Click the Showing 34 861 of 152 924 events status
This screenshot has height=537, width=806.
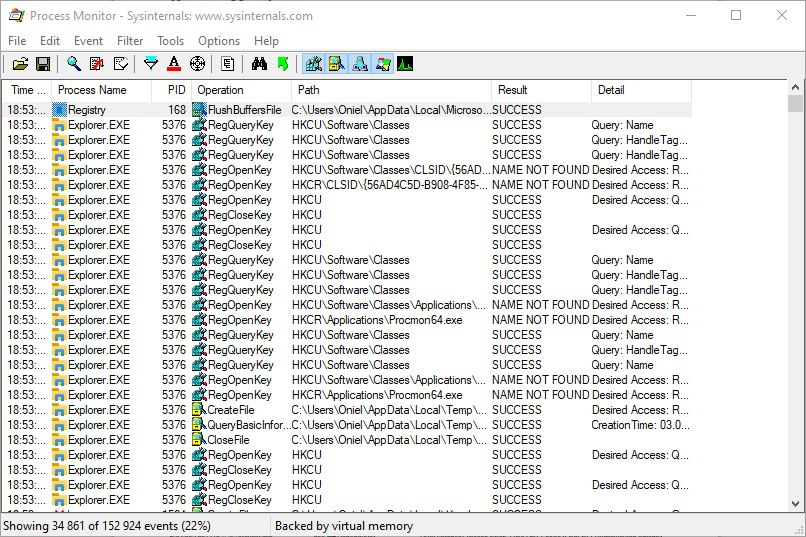[107, 526]
